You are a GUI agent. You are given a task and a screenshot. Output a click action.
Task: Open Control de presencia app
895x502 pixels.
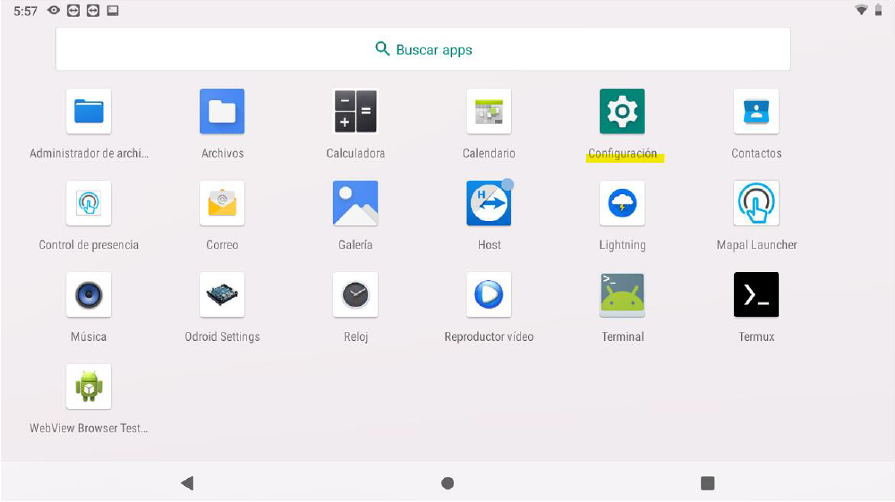click(88, 204)
